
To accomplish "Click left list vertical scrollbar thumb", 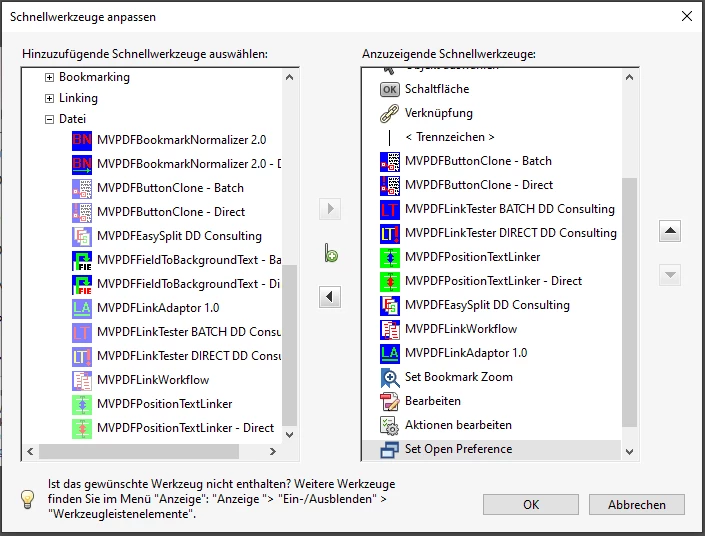I will tap(290, 345).
